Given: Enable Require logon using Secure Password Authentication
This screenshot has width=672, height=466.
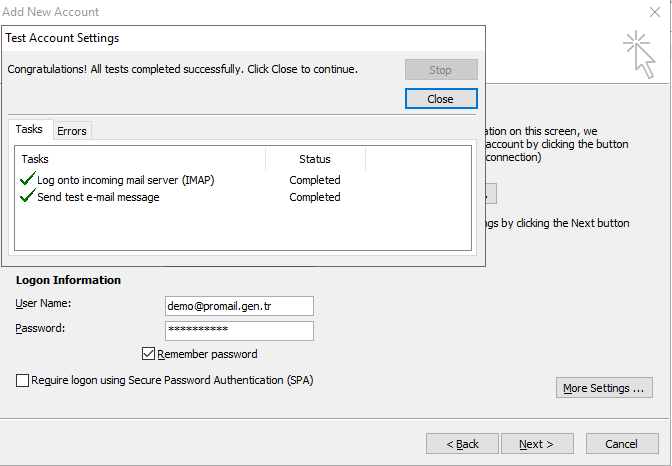Looking at the screenshot, I should click(x=22, y=380).
